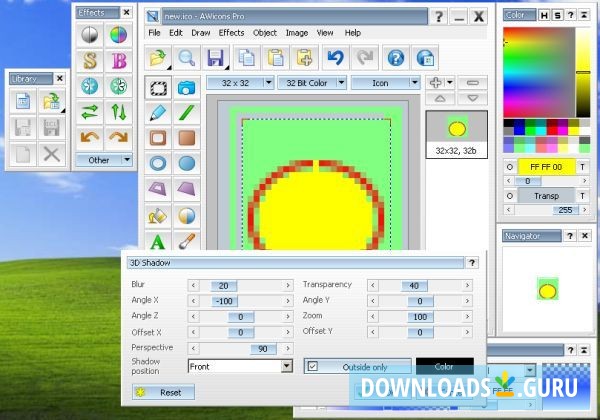Click the gray Redo arrow icon
Image resolution: width=600 pixels, height=420 pixels.
coord(365,58)
